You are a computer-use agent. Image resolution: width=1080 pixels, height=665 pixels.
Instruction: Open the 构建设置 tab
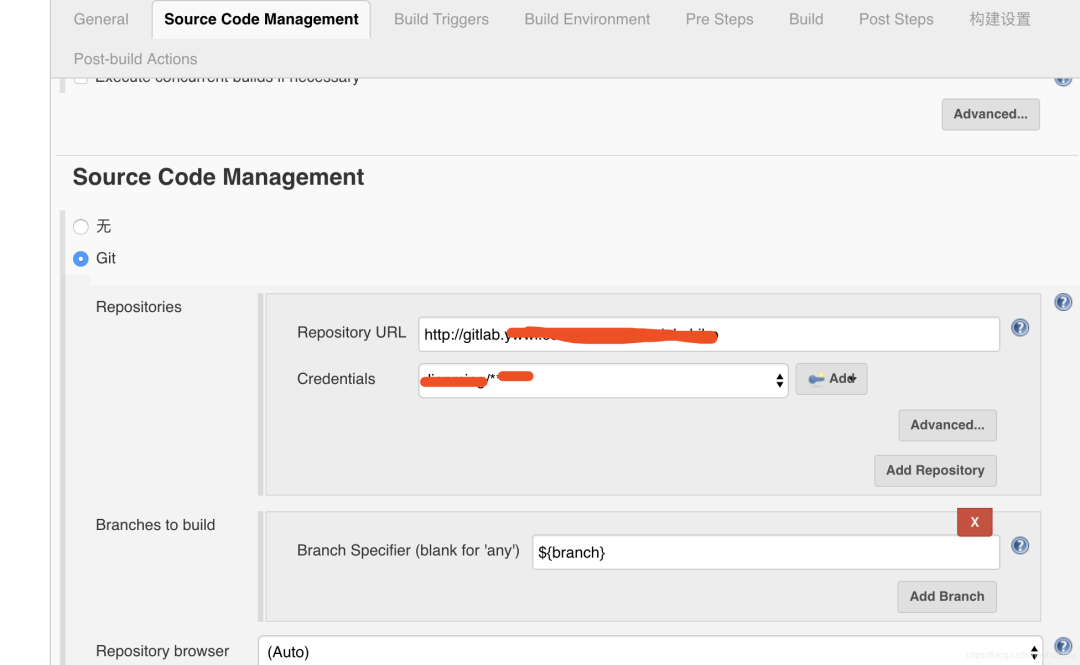point(999,19)
